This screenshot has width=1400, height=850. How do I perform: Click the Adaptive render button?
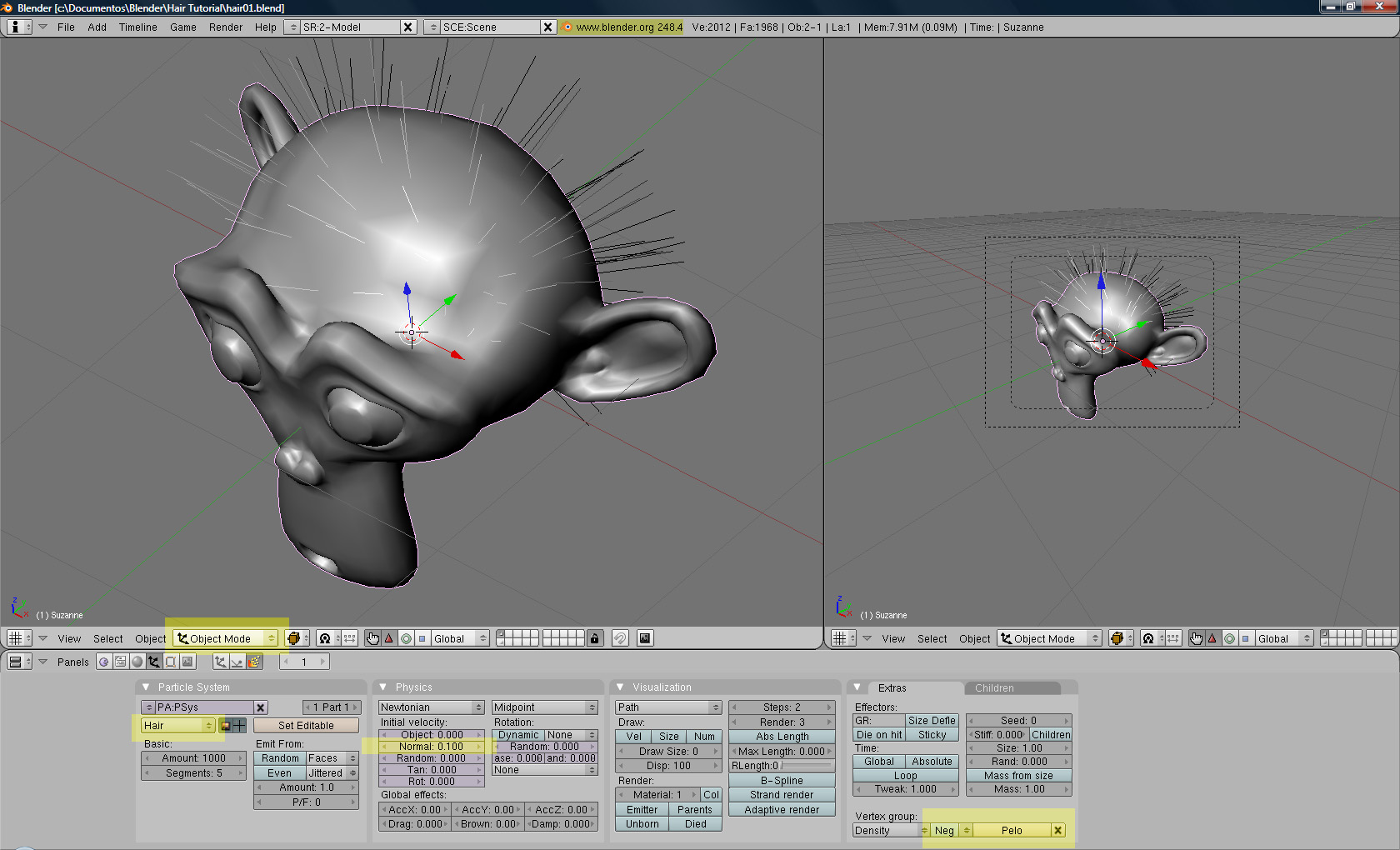pos(782,810)
